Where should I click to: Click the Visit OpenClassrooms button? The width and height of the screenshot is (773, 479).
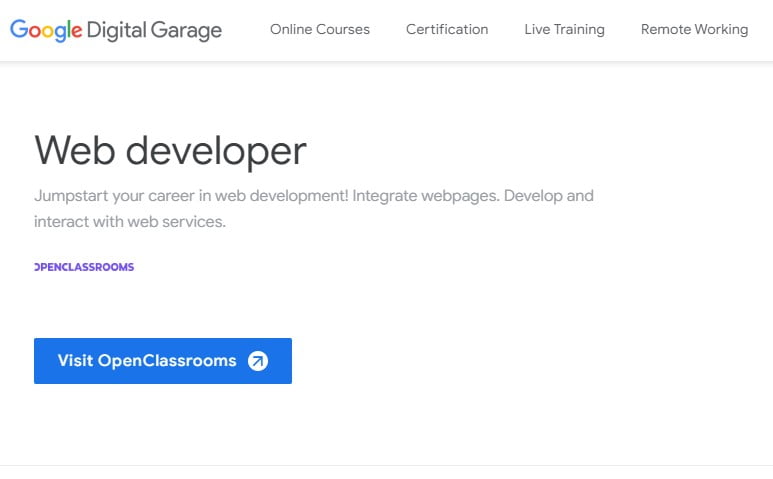[163, 361]
